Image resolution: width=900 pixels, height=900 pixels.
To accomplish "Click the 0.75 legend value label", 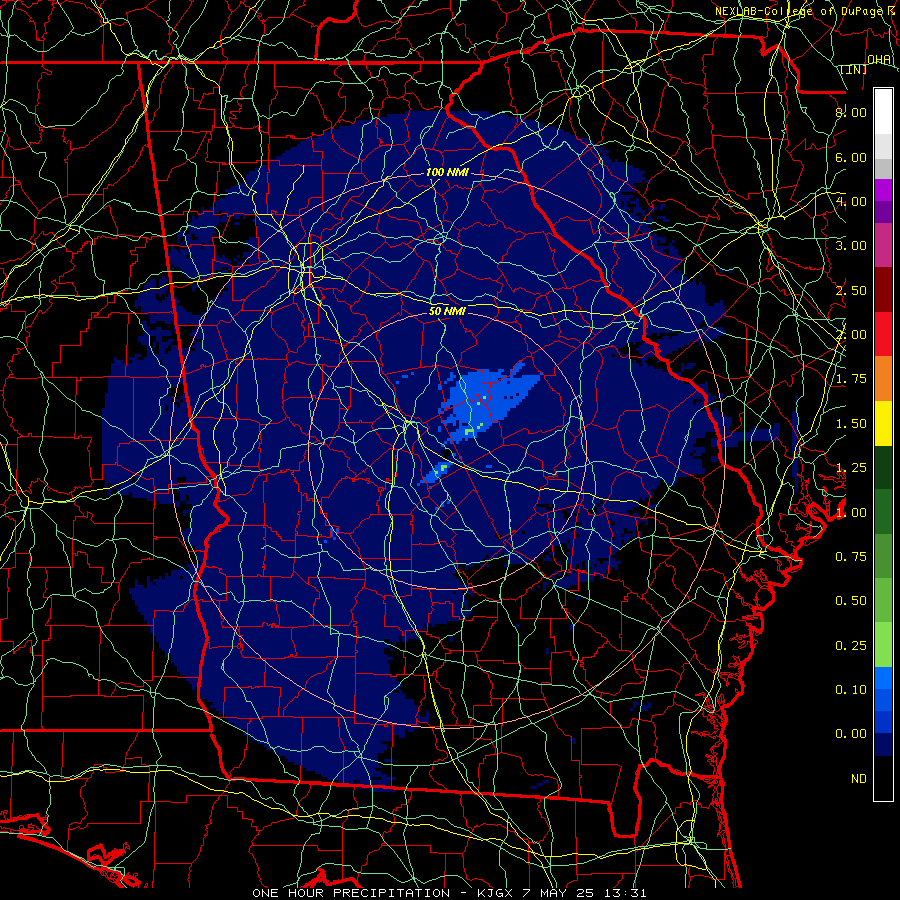I will 851,557.
